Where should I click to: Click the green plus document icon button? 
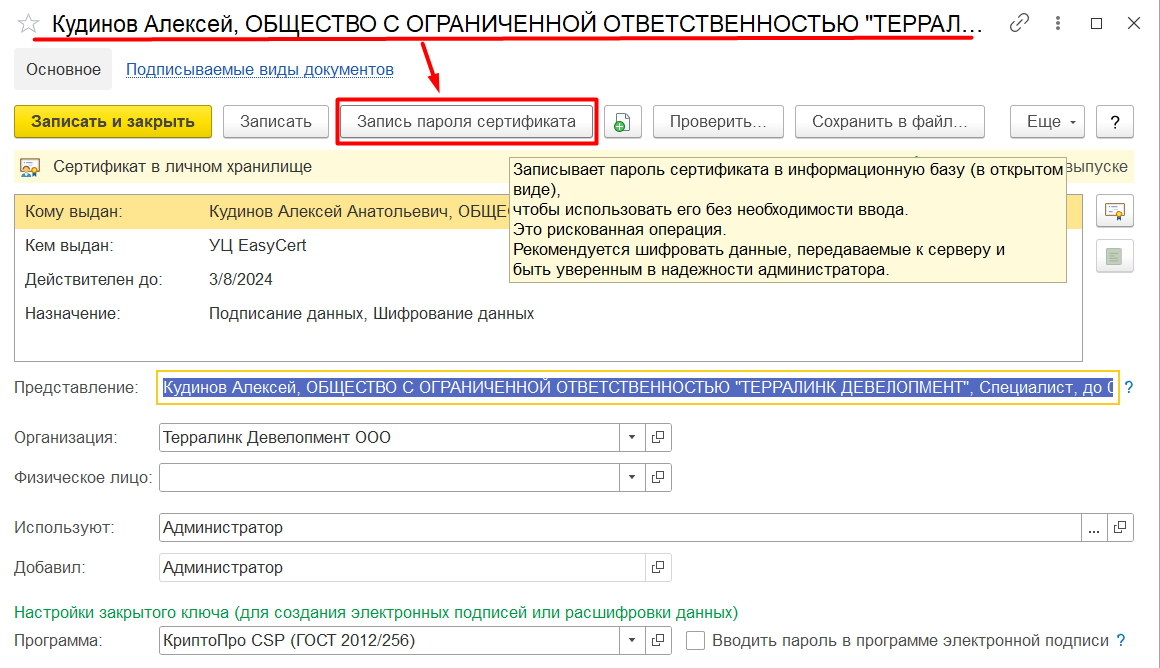click(622, 122)
